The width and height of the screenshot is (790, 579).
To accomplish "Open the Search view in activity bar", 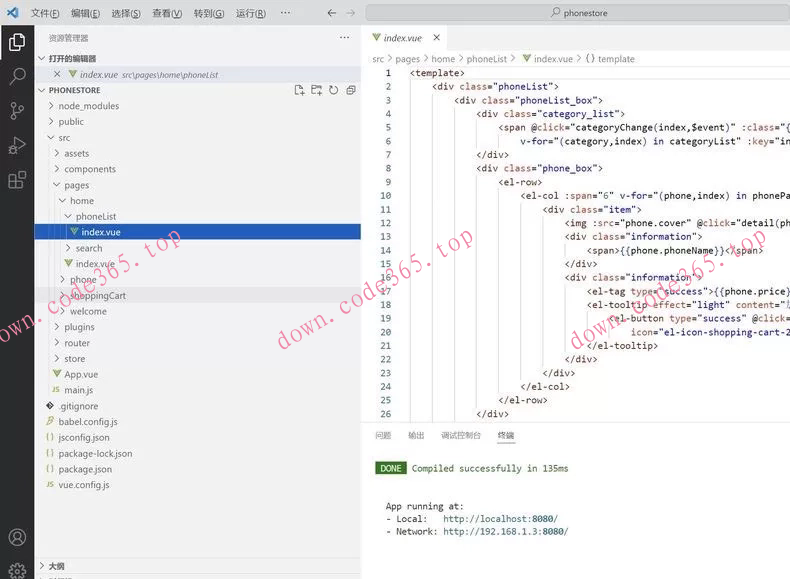I will 17,76.
